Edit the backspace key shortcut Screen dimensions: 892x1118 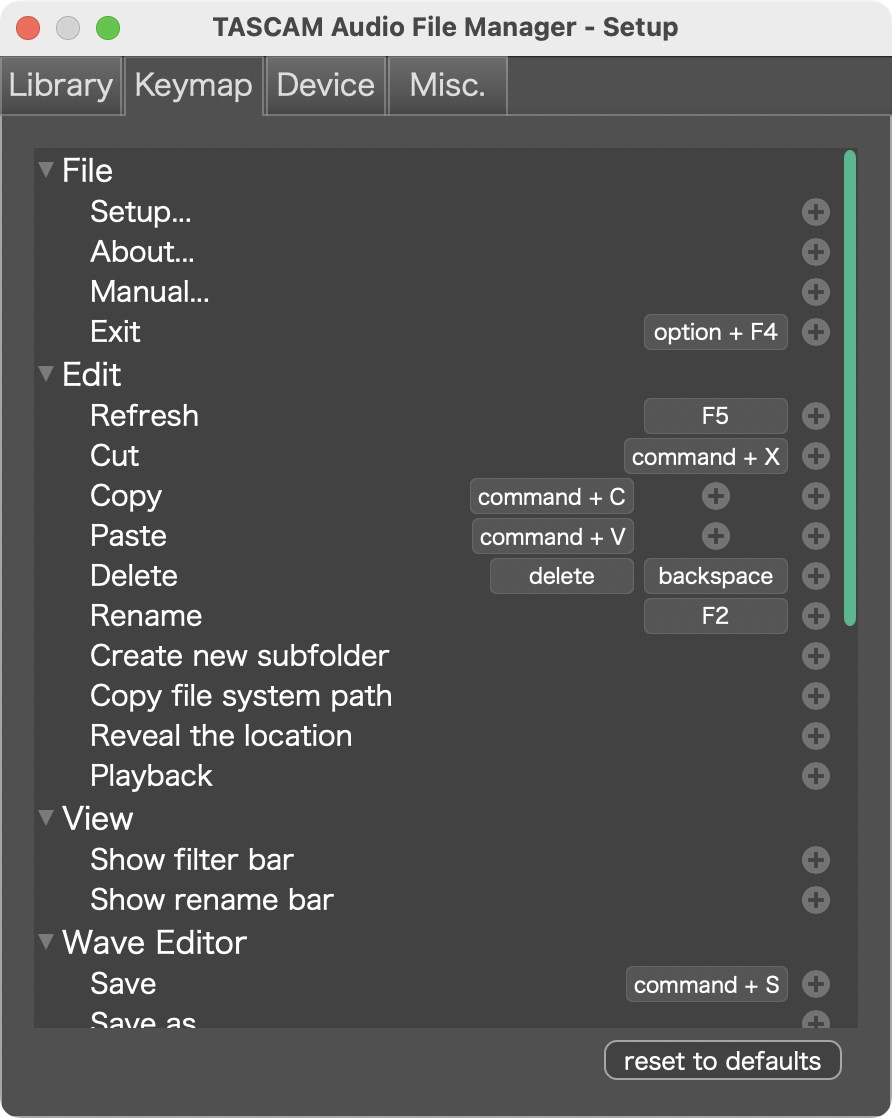coord(716,576)
